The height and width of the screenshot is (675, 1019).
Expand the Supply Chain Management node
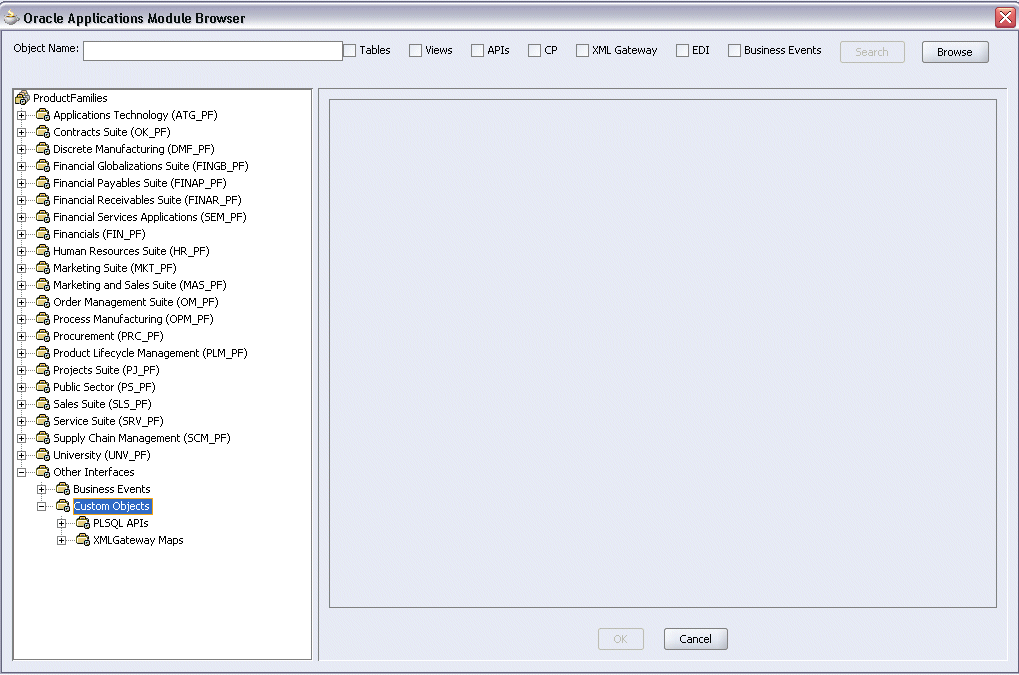(21, 439)
